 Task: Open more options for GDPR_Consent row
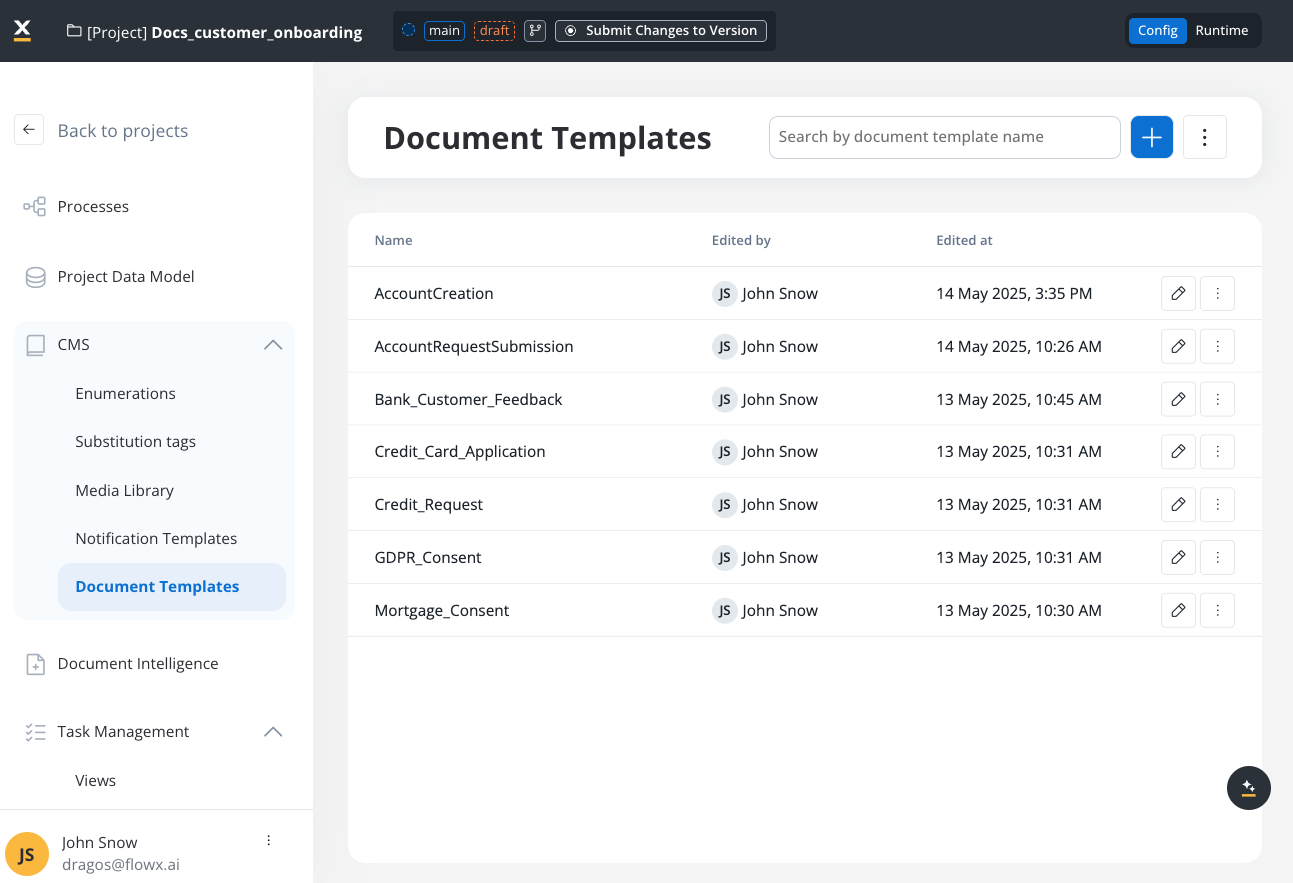pyautogui.click(x=1217, y=557)
